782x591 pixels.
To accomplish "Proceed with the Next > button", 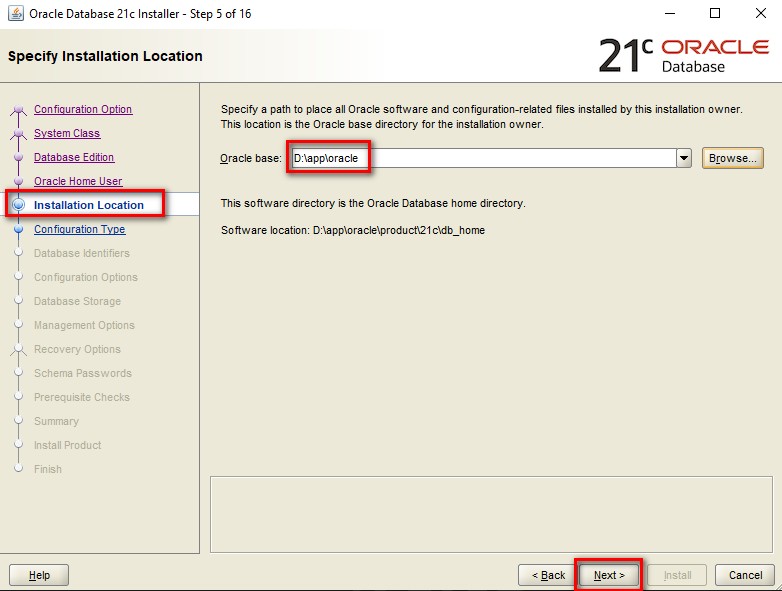I will point(609,575).
